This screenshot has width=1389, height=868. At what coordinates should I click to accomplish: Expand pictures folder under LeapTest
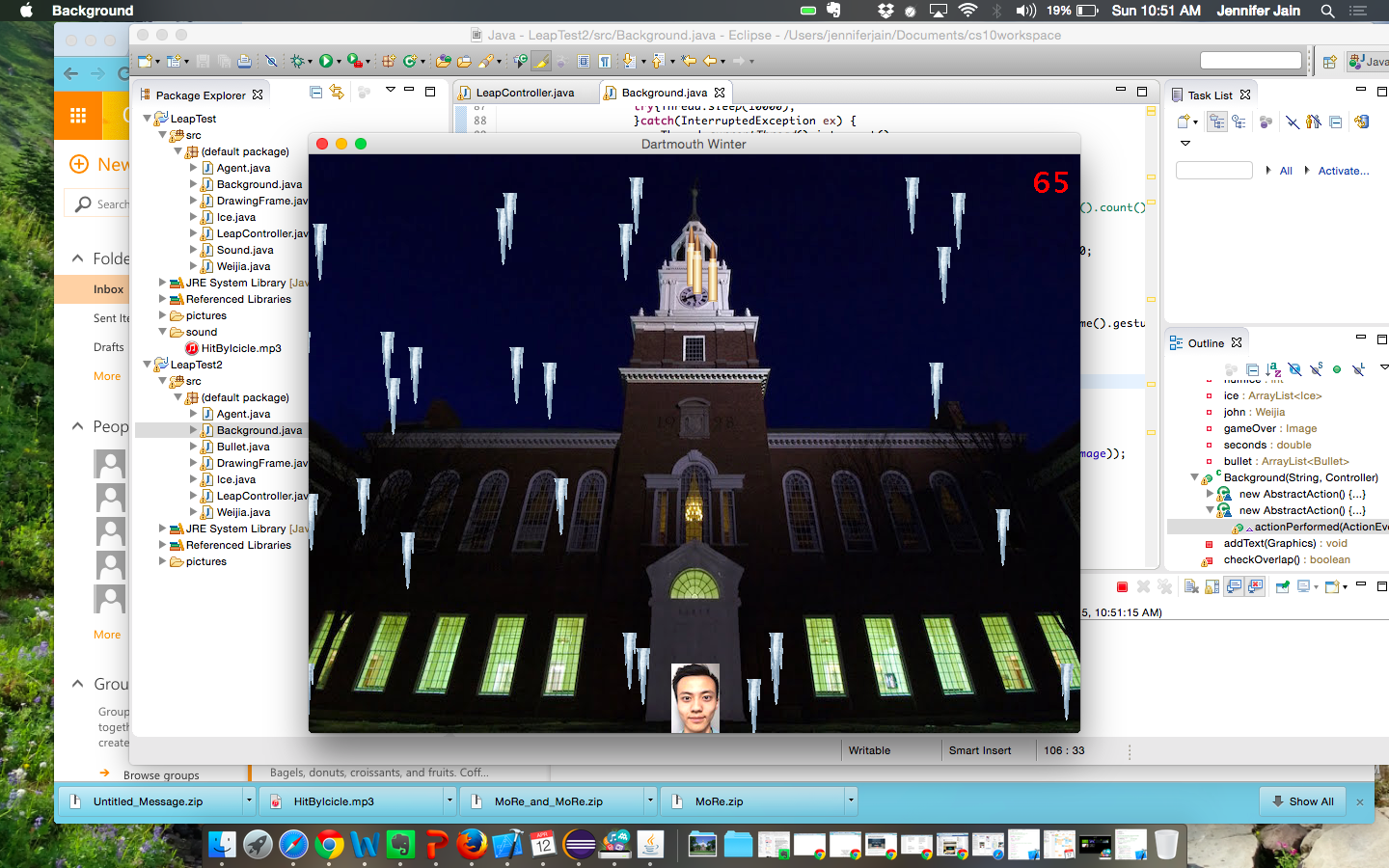pos(163,315)
